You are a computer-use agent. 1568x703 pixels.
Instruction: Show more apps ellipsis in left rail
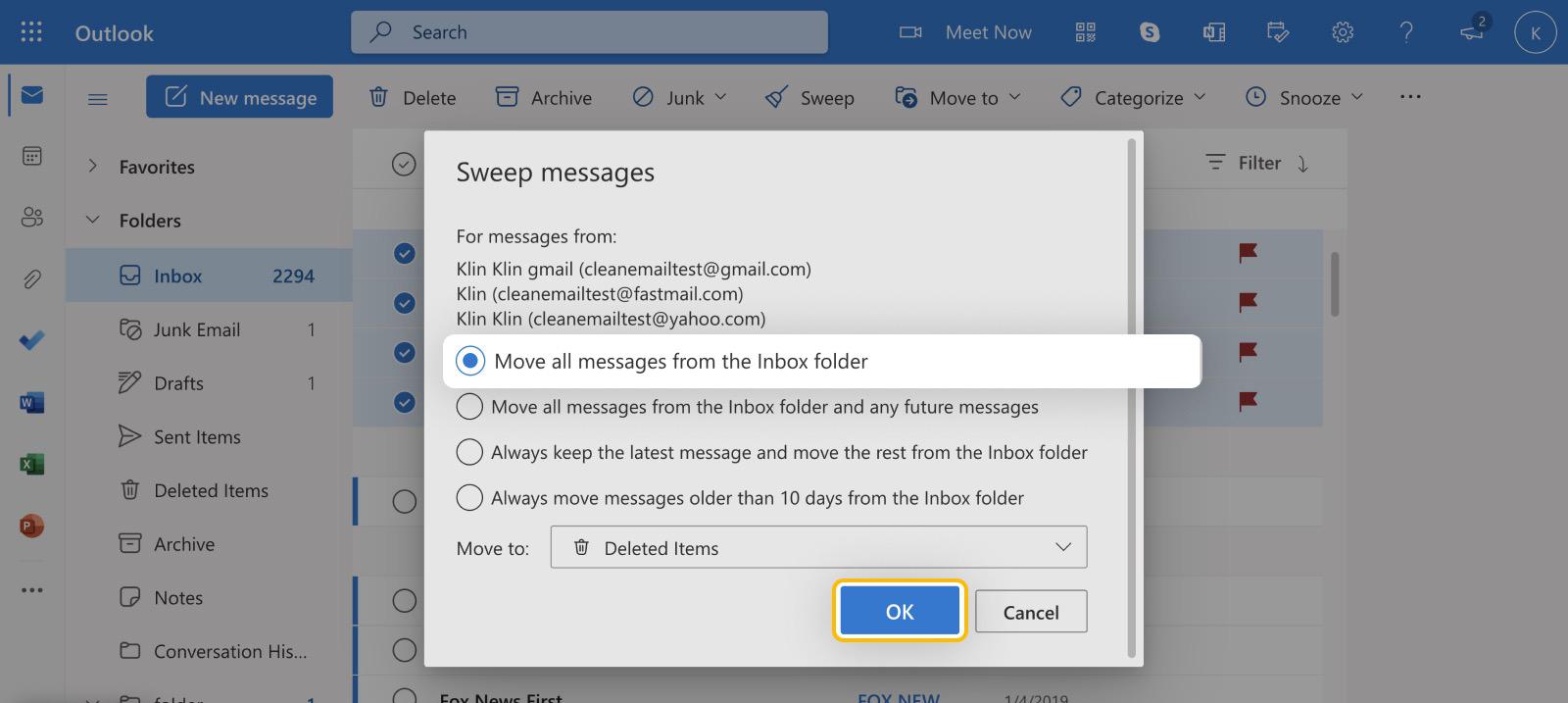point(31,590)
